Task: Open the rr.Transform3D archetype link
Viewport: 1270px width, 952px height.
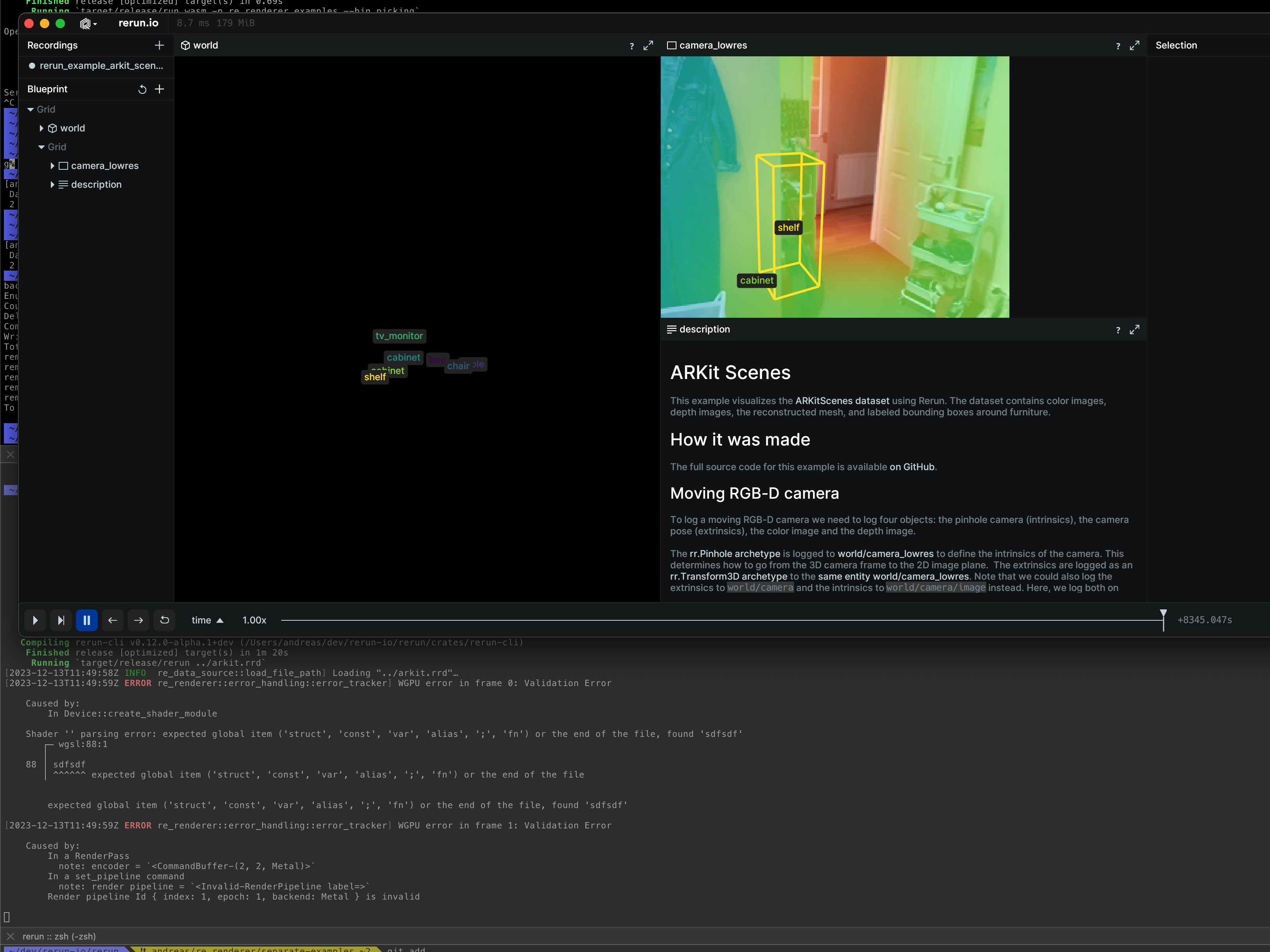Action: (x=729, y=577)
